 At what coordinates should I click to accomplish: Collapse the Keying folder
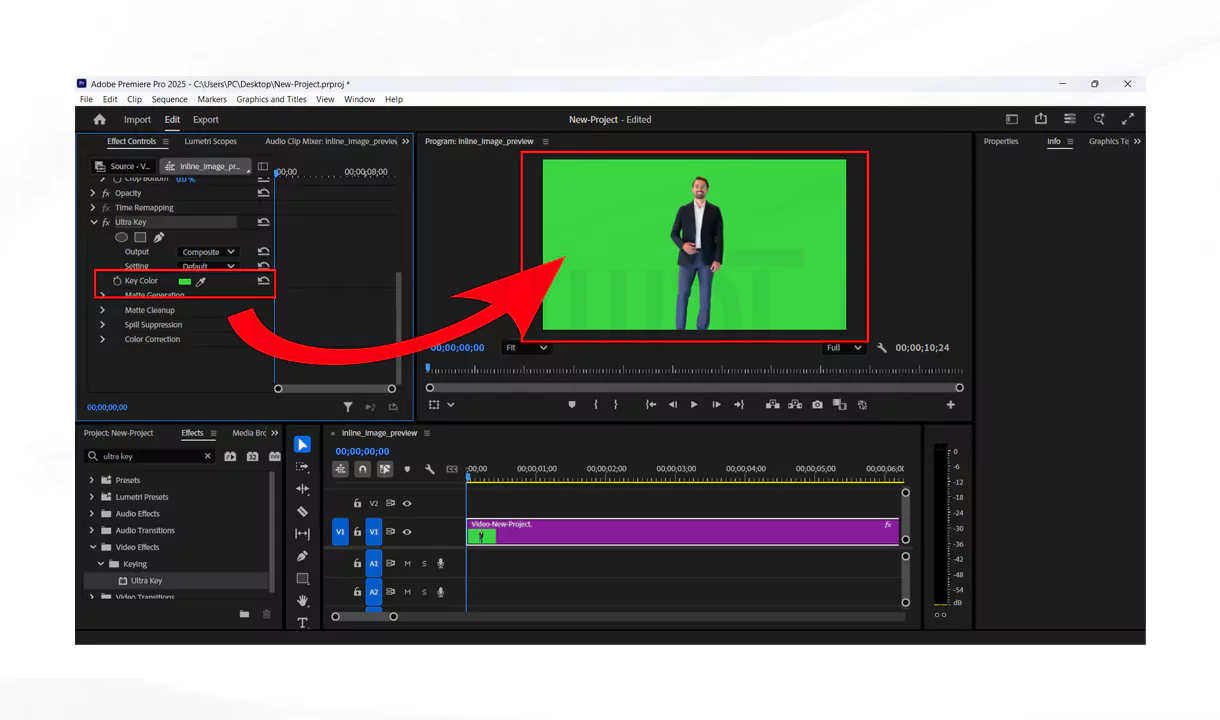[x=101, y=564]
